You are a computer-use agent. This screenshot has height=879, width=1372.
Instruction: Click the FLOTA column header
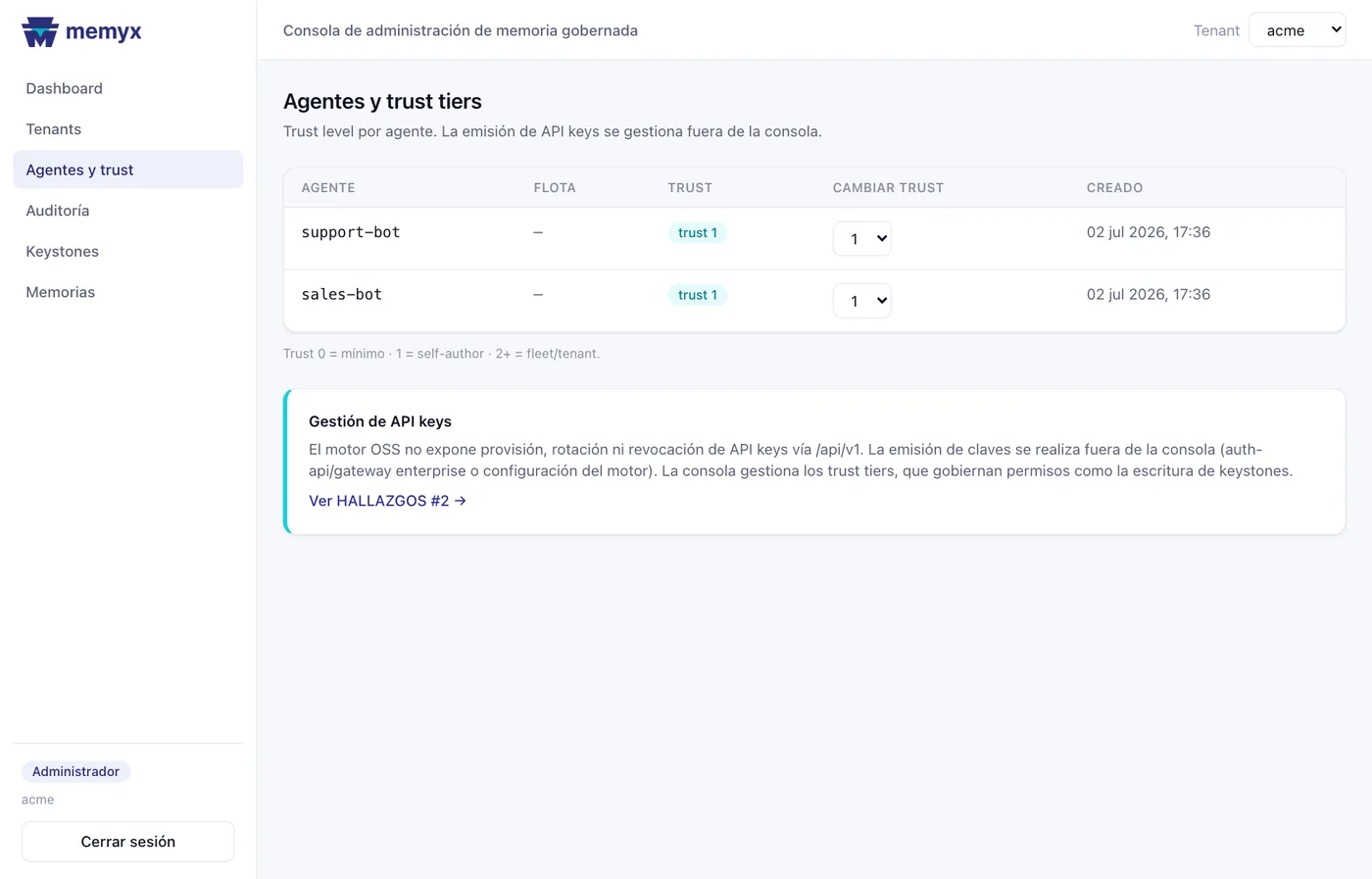[x=555, y=188]
